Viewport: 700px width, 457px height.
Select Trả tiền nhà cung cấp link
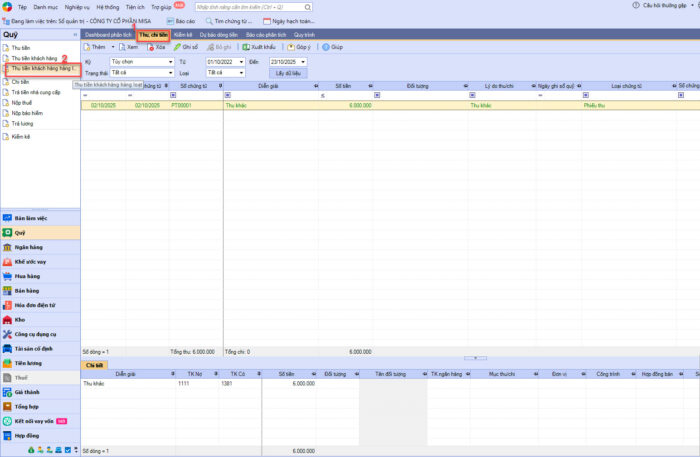click(37, 92)
